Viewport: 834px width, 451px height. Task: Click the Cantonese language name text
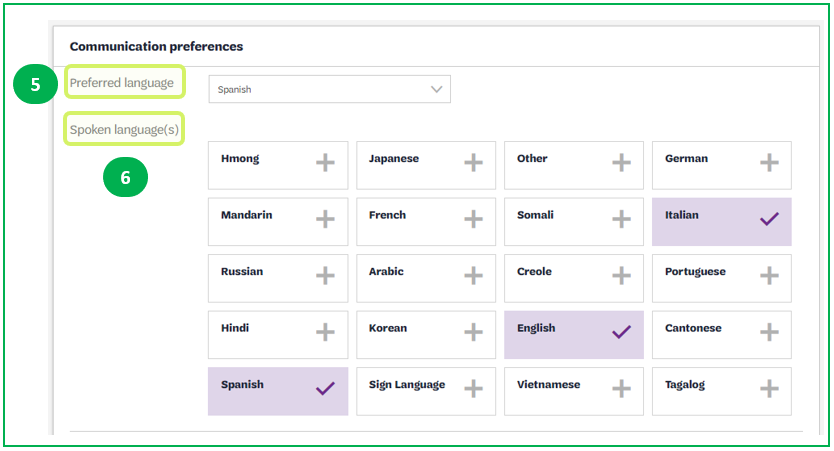click(693, 328)
